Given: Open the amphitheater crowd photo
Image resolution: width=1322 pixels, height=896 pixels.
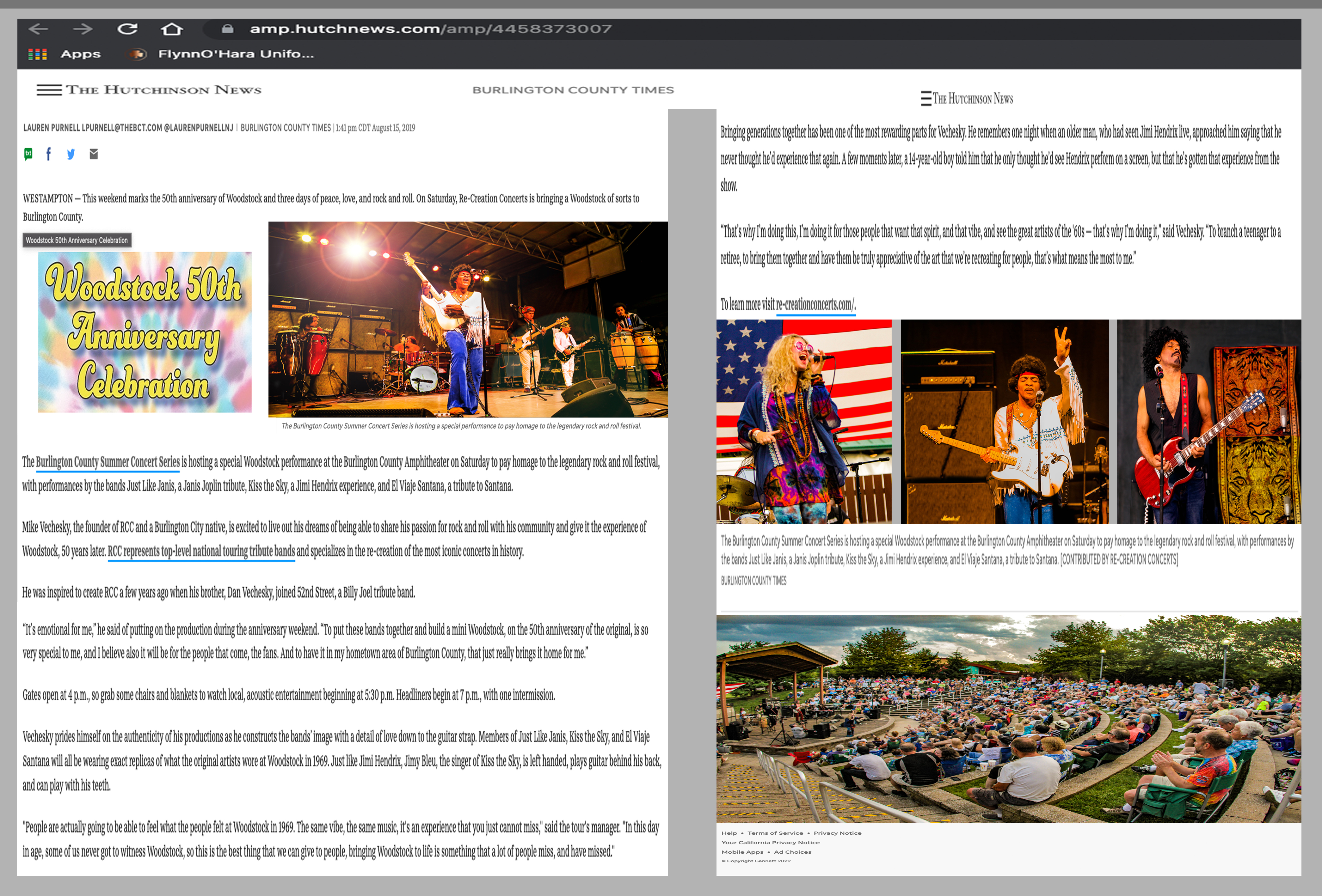Looking at the screenshot, I should point(1009,719).
